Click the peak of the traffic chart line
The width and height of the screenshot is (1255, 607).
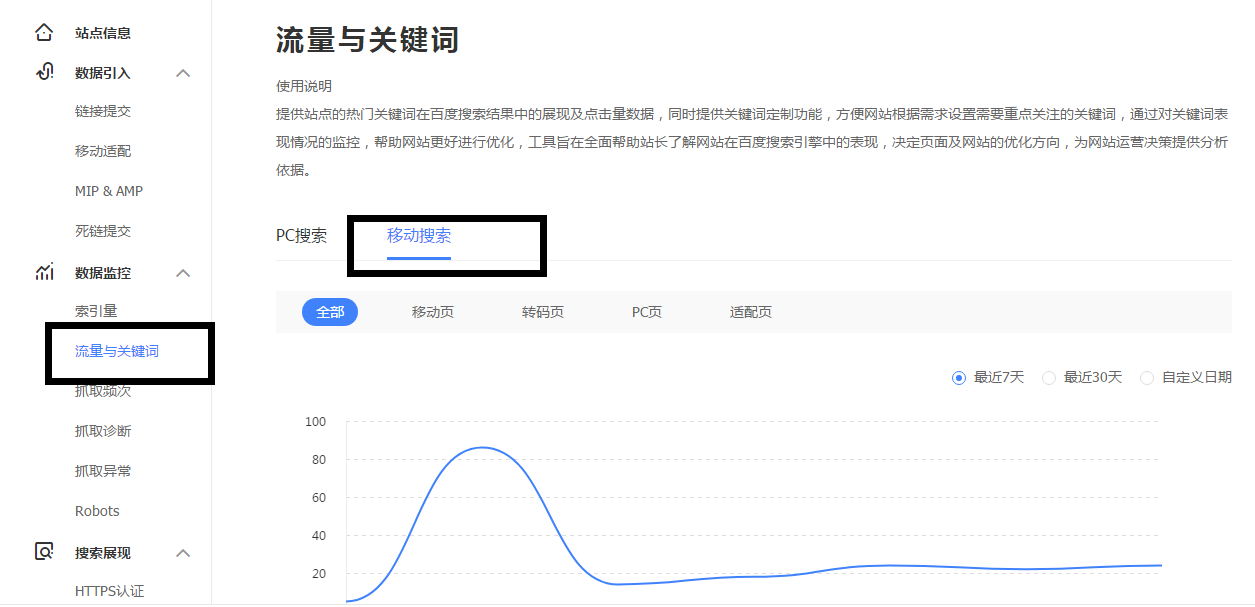(483, 447)
